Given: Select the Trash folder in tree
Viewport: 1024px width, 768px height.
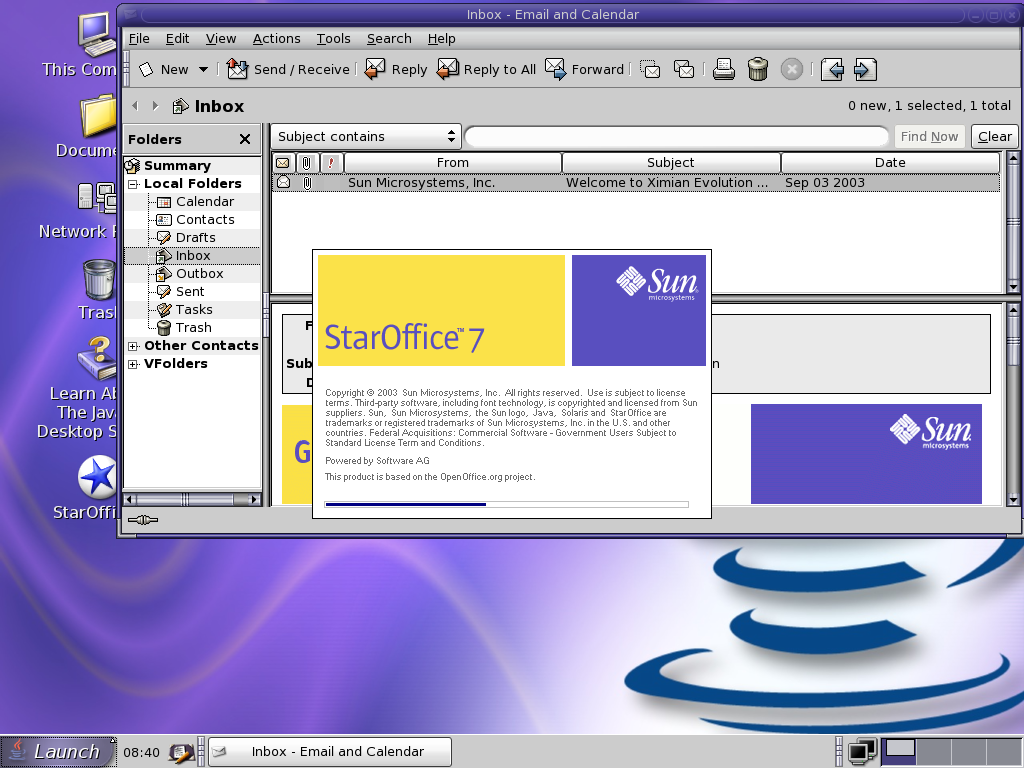Looking at the screenshot, I should [x=193, y=327].
